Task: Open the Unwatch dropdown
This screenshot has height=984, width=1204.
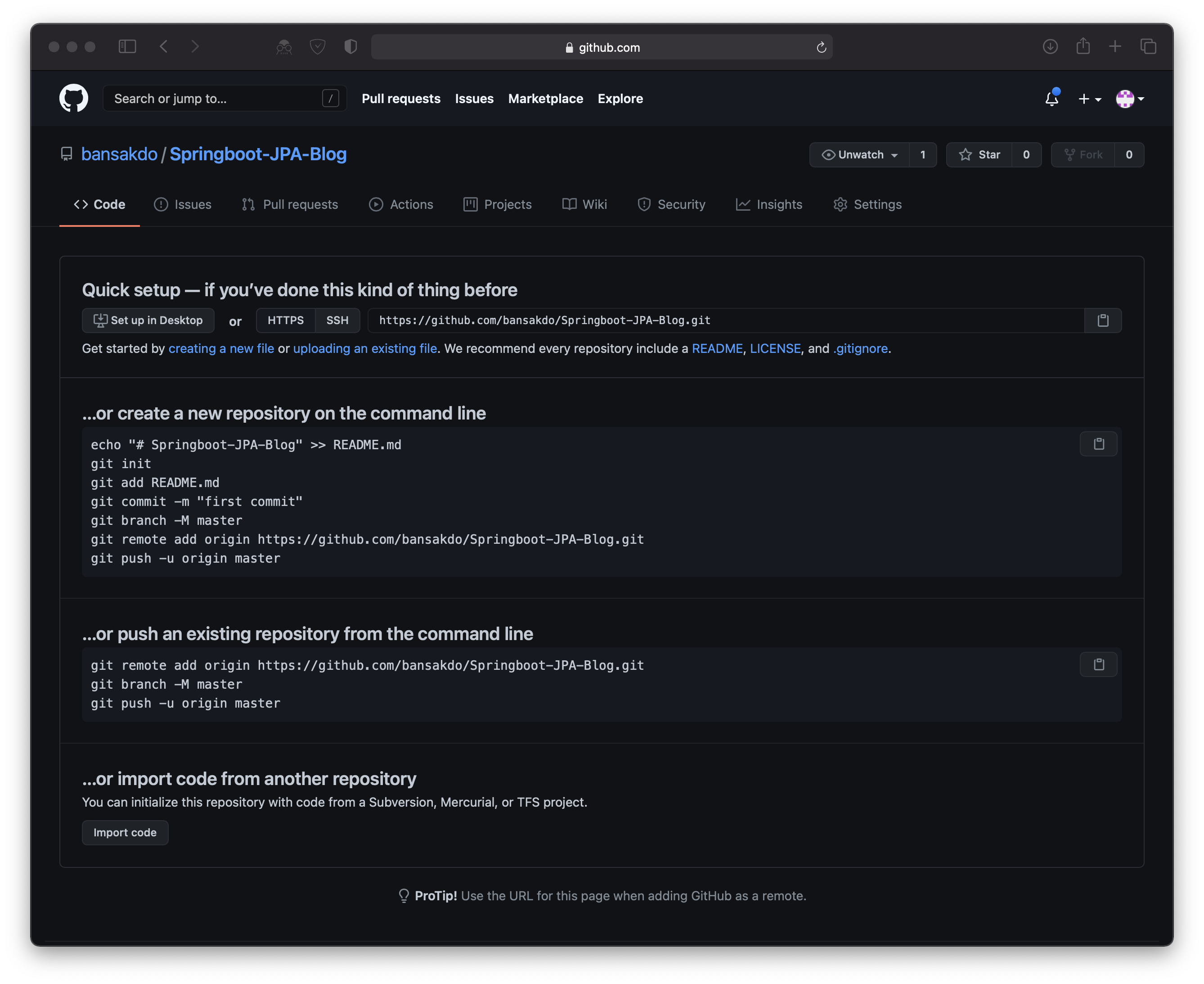Action: click(x=859, y=155)
